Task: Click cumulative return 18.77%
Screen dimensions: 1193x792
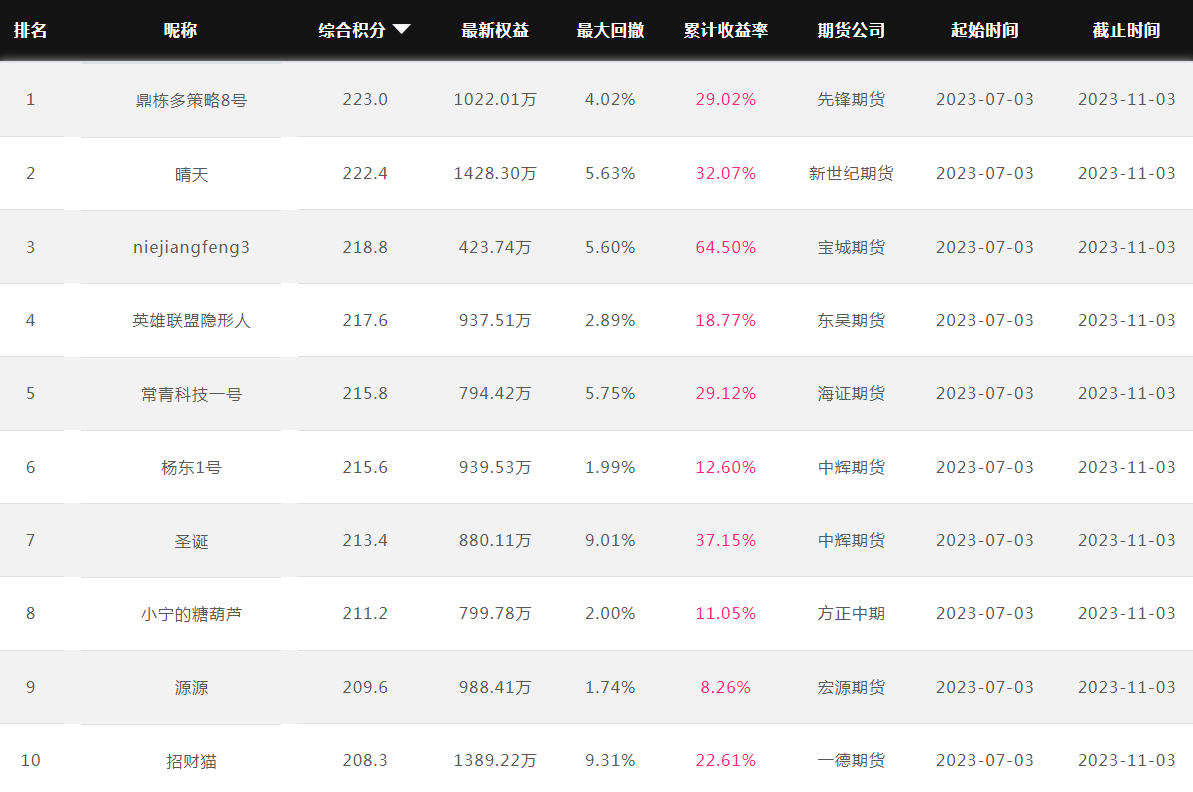Action: [x=726, y=320]
